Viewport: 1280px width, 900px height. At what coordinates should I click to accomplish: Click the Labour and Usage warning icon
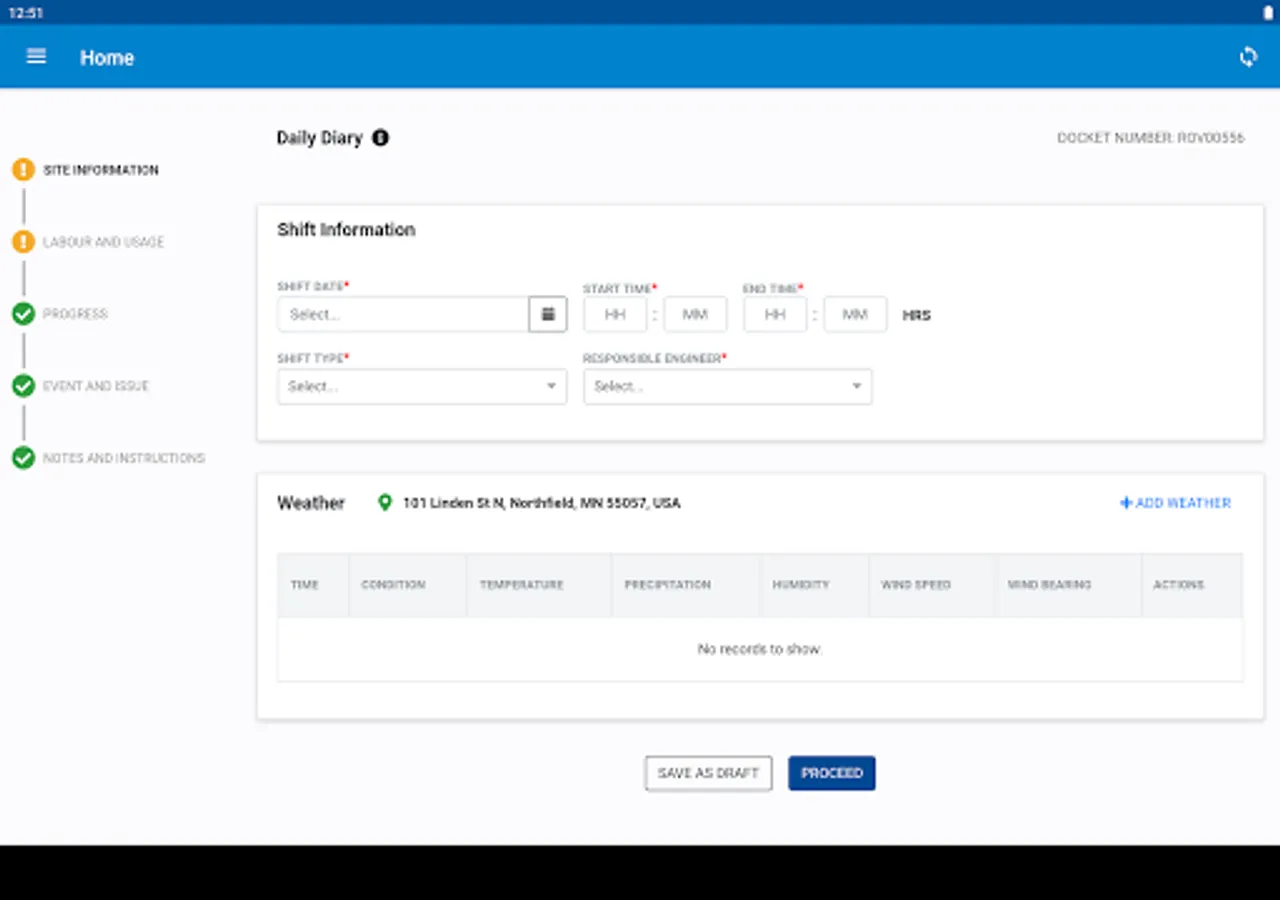point(23,242)
